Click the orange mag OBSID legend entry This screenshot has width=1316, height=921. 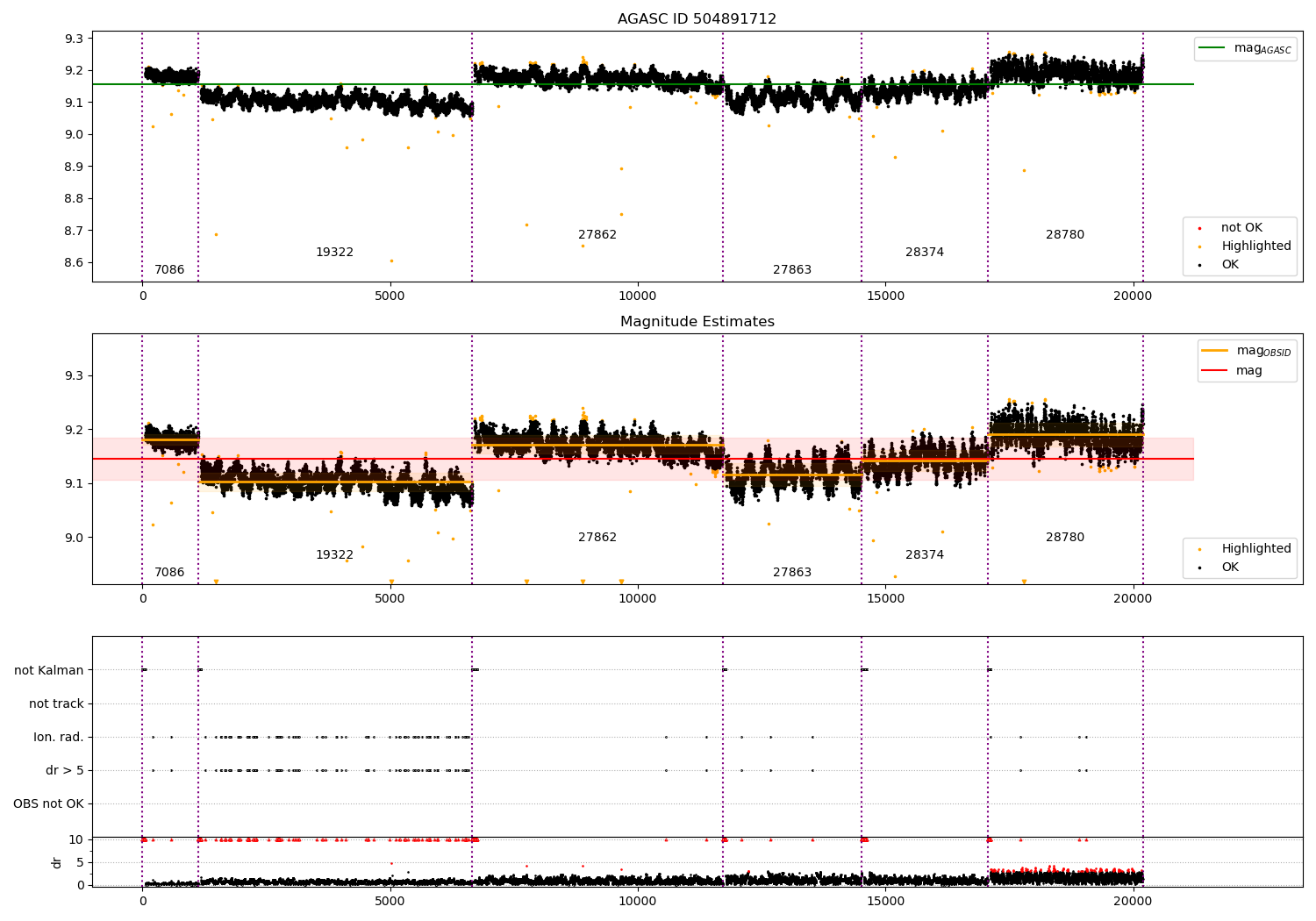[1246, 351]
